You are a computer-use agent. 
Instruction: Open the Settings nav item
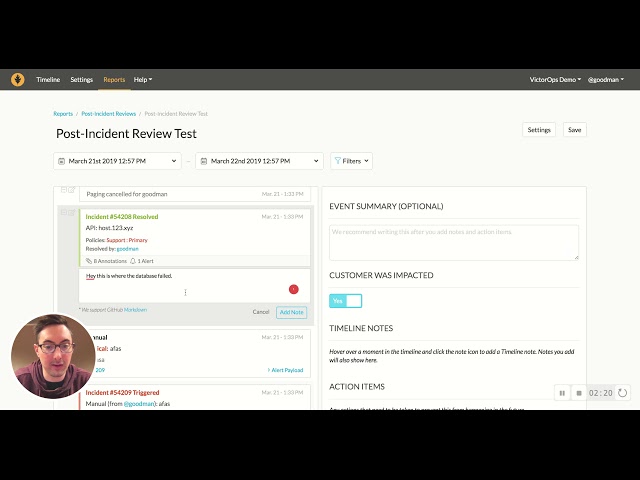coord(82,80)
